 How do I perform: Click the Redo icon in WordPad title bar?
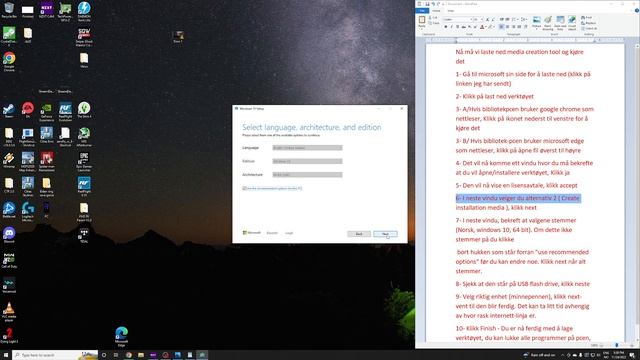(x=438, y=4)
